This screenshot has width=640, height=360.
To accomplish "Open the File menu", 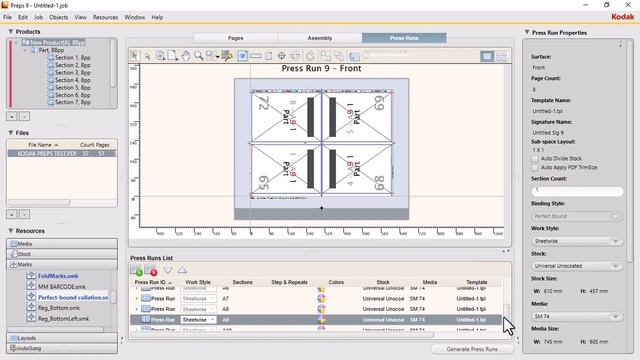I will [x=7, y=17].
